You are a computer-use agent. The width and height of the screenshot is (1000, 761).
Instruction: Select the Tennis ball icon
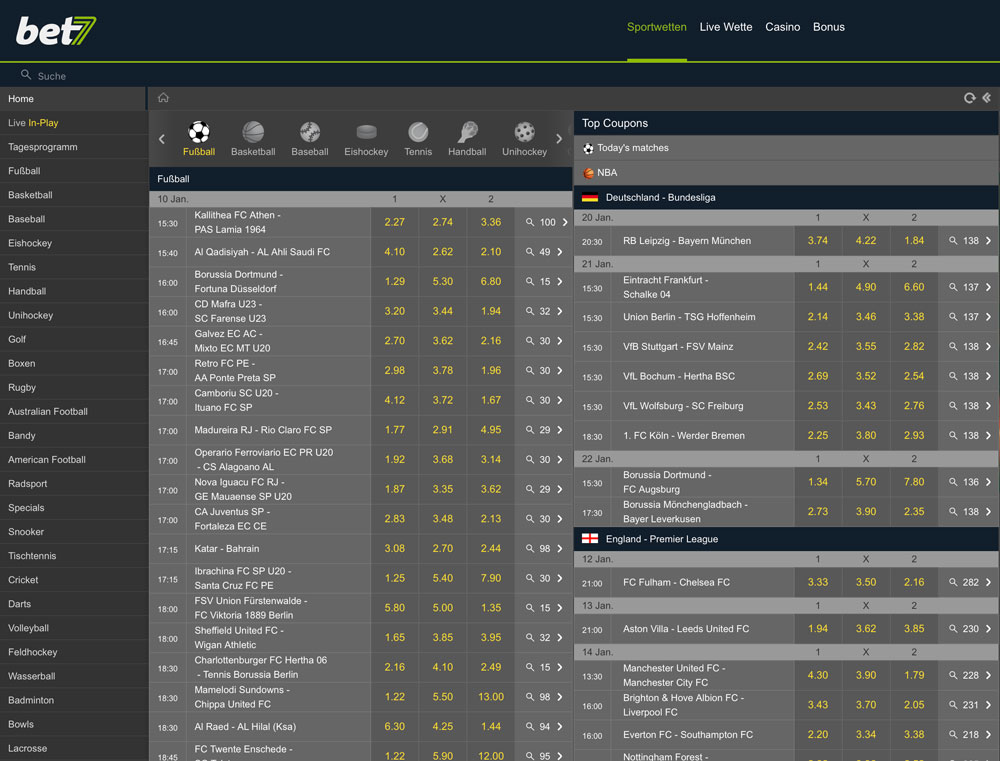pos(418,132)
